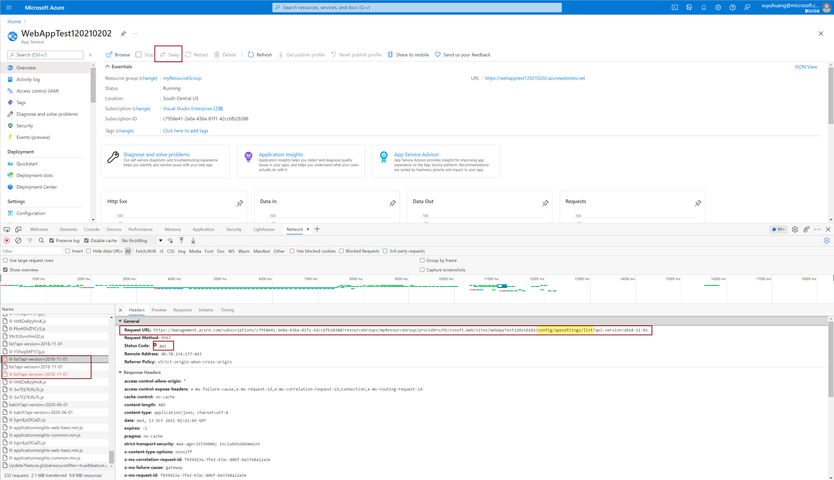Open the myResourceGroup link
Screen dimensions: 834x480
(182, 78)
